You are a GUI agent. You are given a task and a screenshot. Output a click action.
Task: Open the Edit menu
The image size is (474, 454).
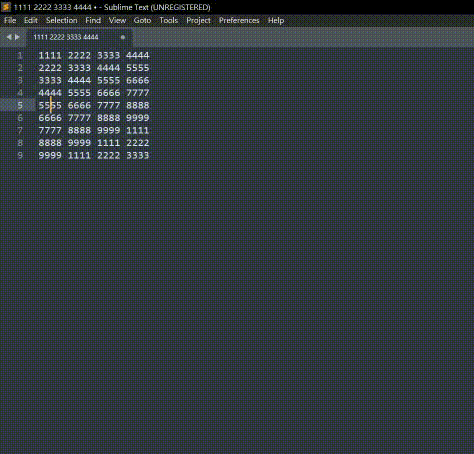(31, 20)
